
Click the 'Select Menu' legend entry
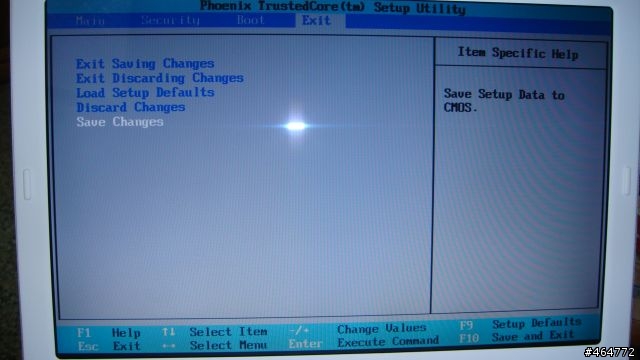tap(215, 345)
